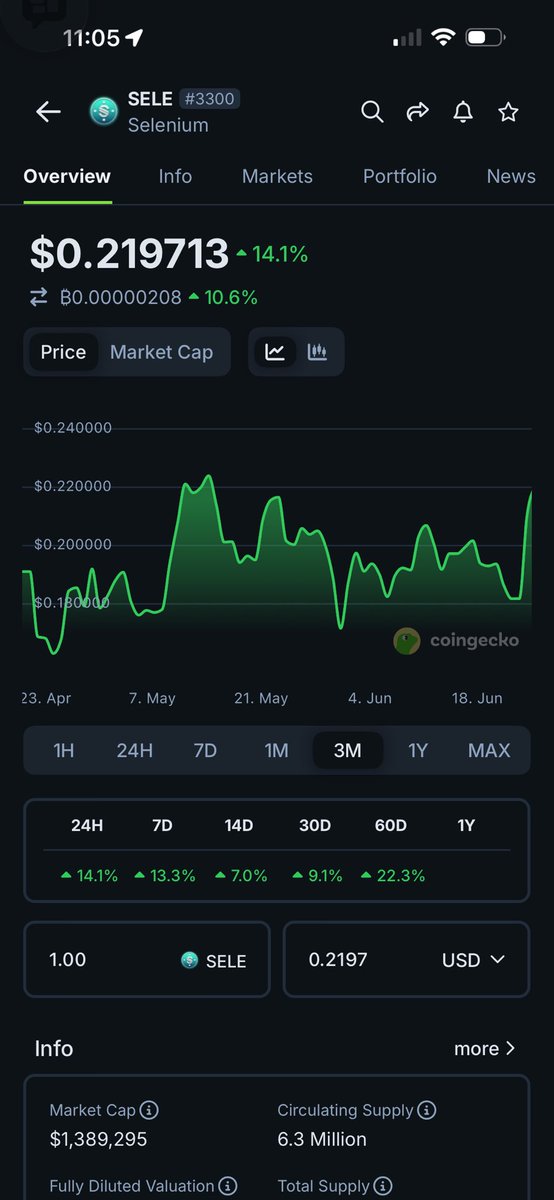This screenshot has width=554, height=1200.
Task: Open the News tab
Action: (x=511, y=176)
